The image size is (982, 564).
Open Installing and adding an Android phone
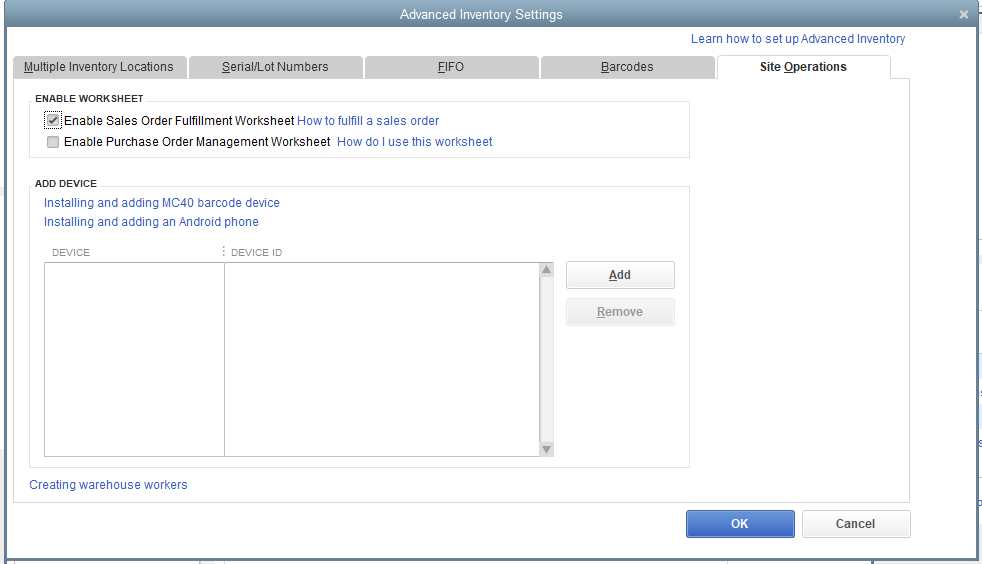151,222
